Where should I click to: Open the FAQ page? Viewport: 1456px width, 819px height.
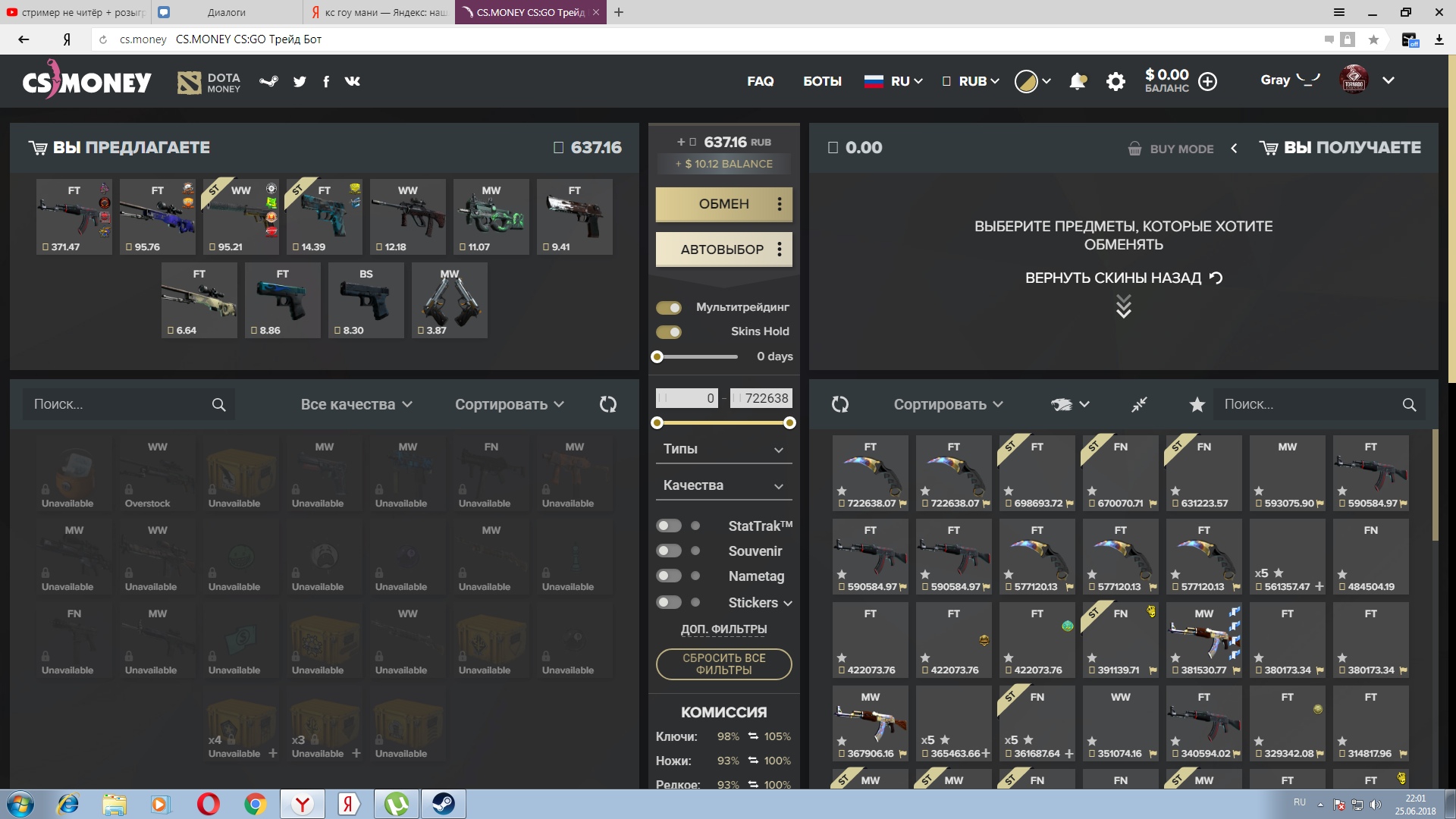(x=761, y=81)
